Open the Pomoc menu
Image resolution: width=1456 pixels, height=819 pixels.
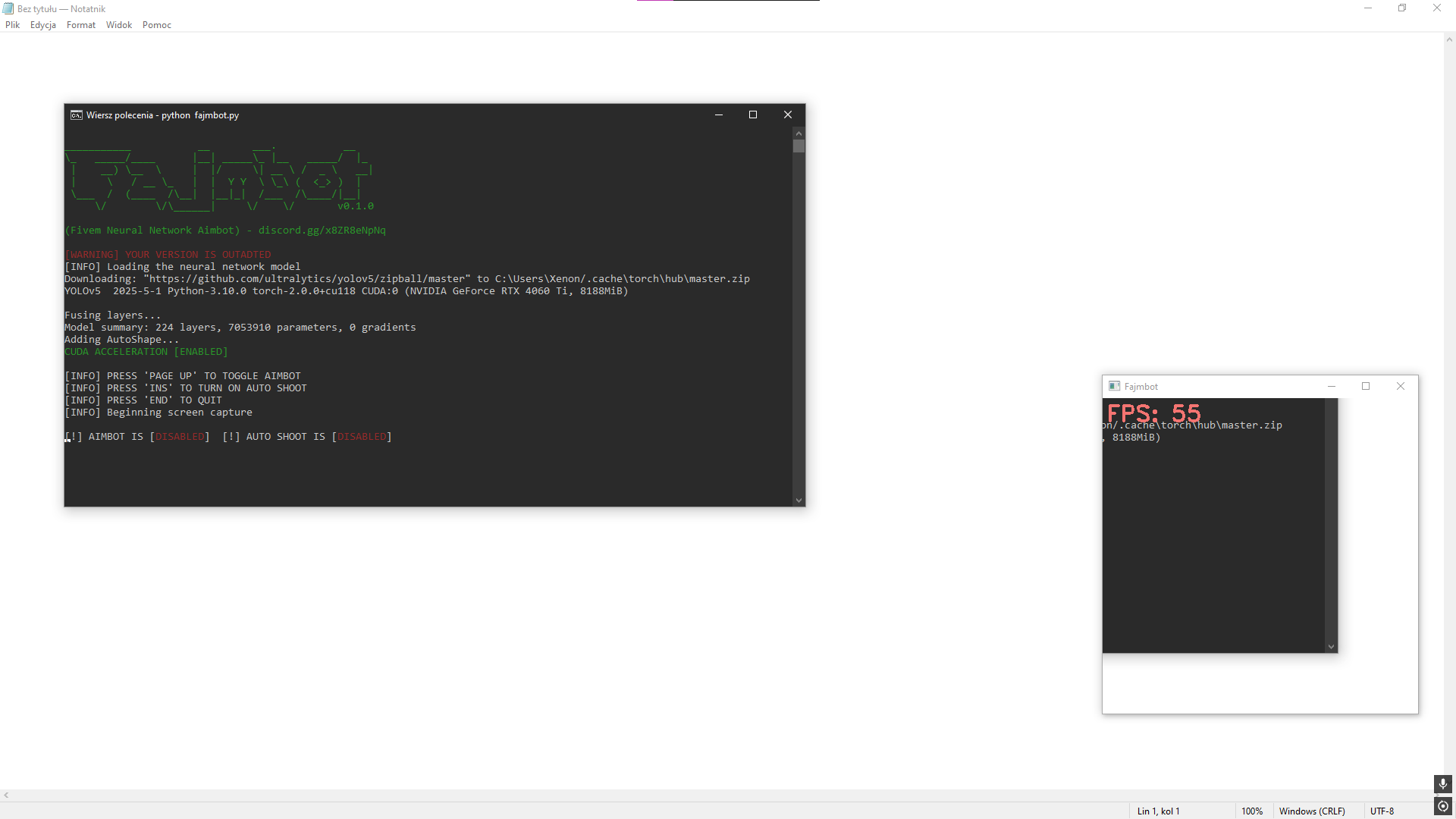tap(156, 25)
